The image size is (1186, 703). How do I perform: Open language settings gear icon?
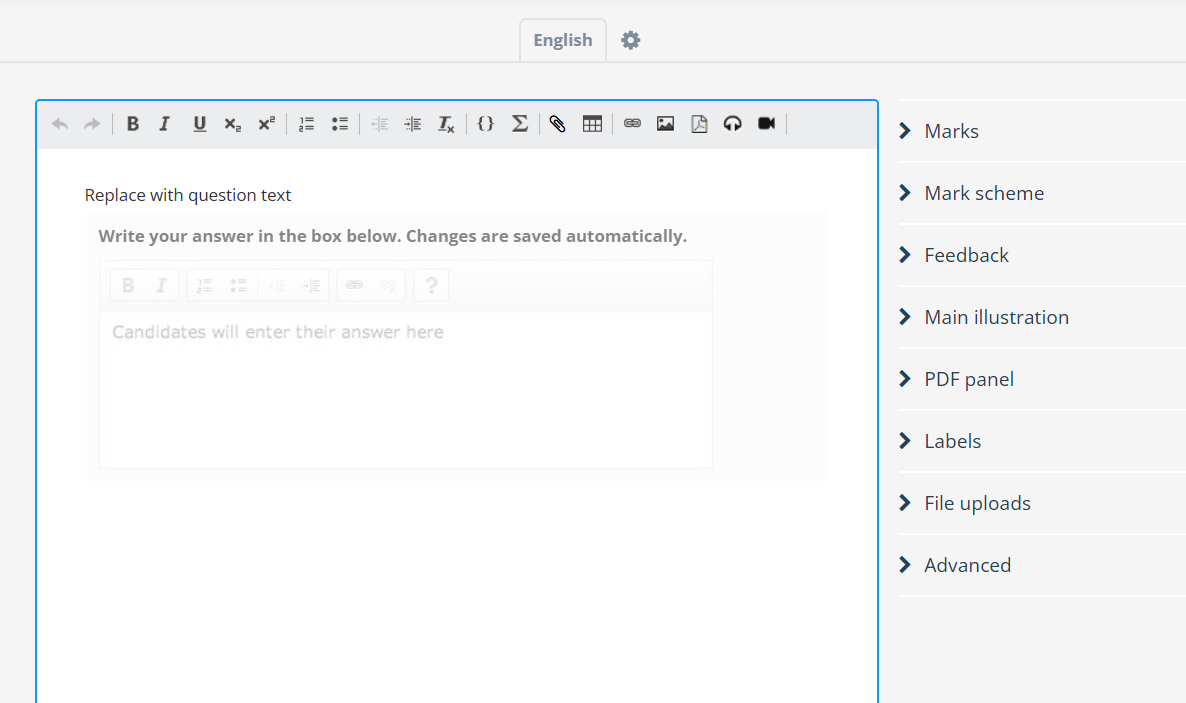point(631,40)
